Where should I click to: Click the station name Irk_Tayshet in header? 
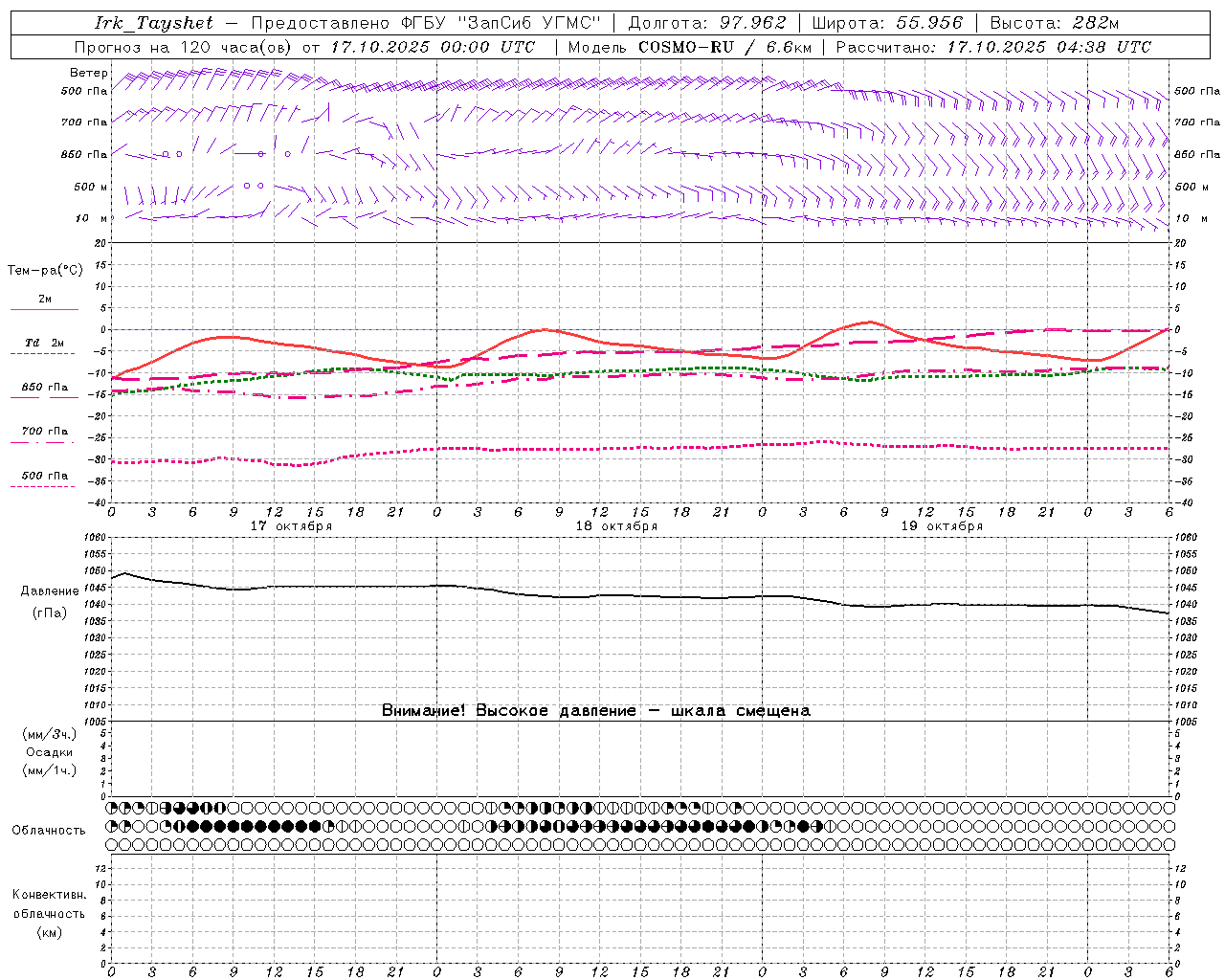(x=154, y=23)
